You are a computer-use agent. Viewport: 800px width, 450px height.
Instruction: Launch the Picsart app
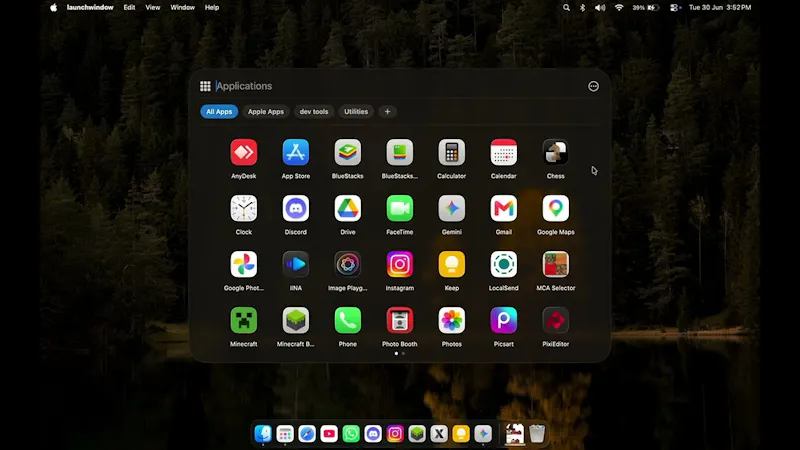(x=504, y=320)
